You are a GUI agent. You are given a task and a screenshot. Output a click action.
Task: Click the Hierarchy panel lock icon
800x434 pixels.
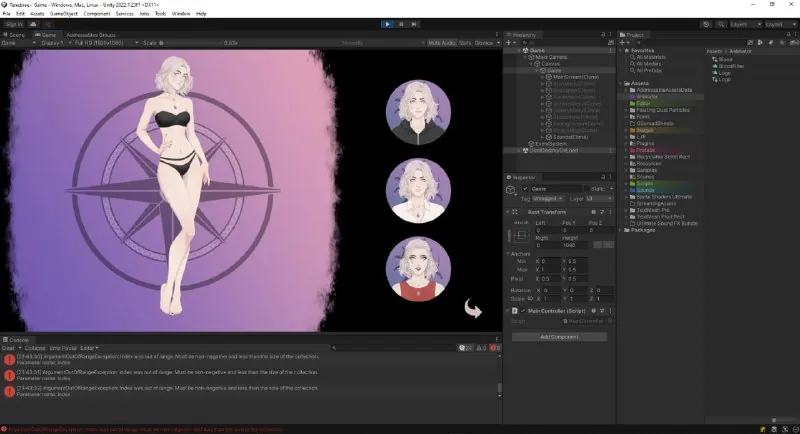point(603,35)
